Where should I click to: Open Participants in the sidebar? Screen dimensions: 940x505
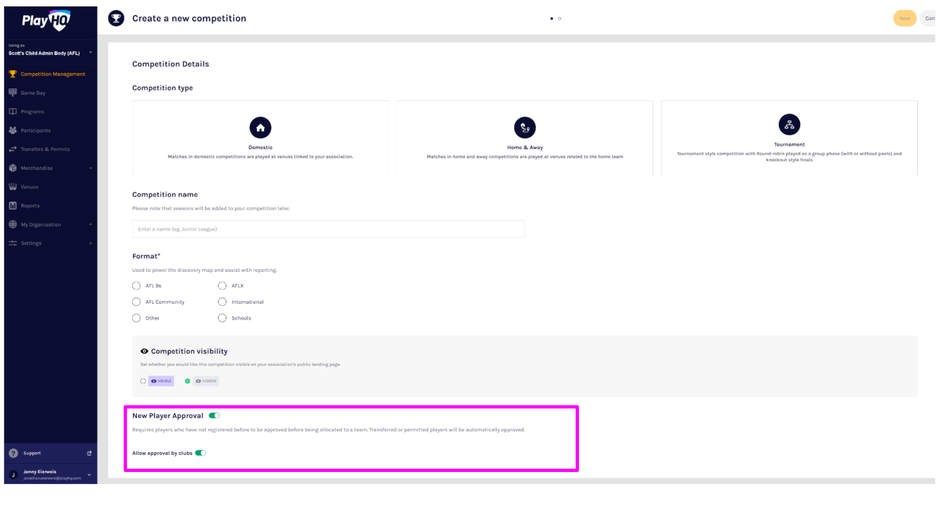(x=35, y=130)
